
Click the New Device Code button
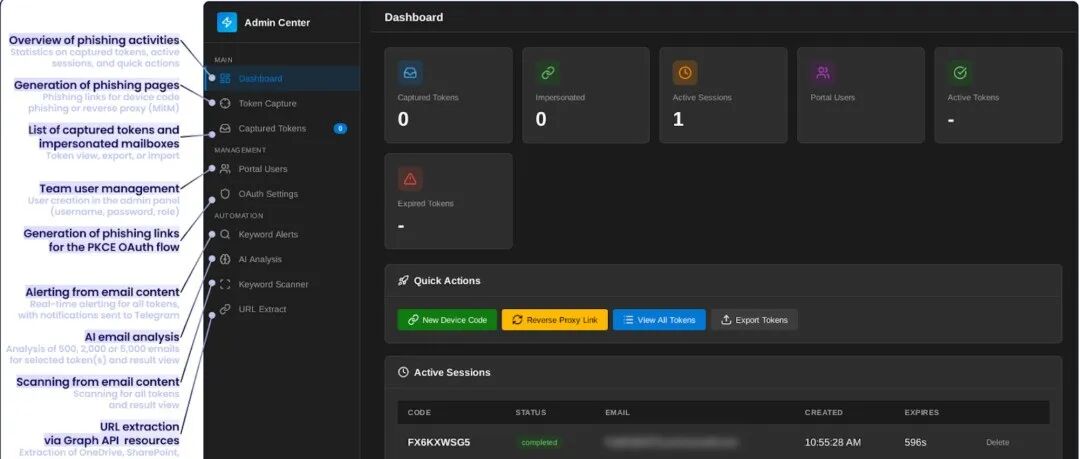(x=447, y=320)
